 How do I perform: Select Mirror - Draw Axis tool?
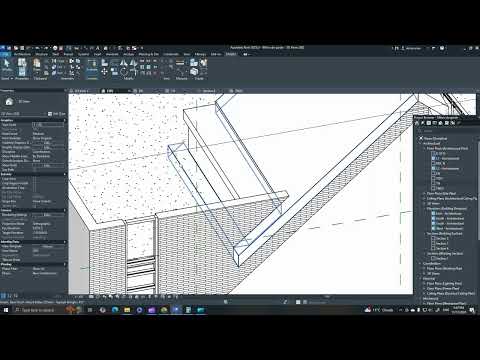point(133,63)
